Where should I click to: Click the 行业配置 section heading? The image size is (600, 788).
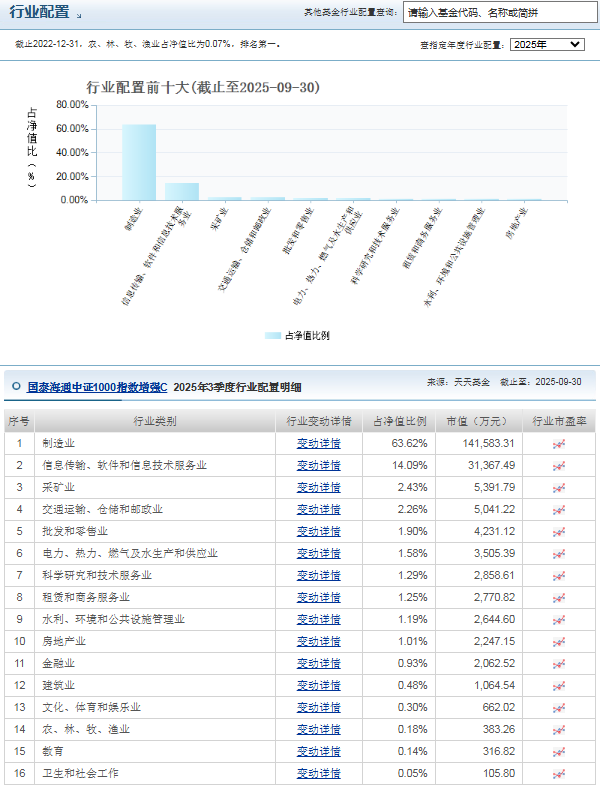tap(39, 12)
